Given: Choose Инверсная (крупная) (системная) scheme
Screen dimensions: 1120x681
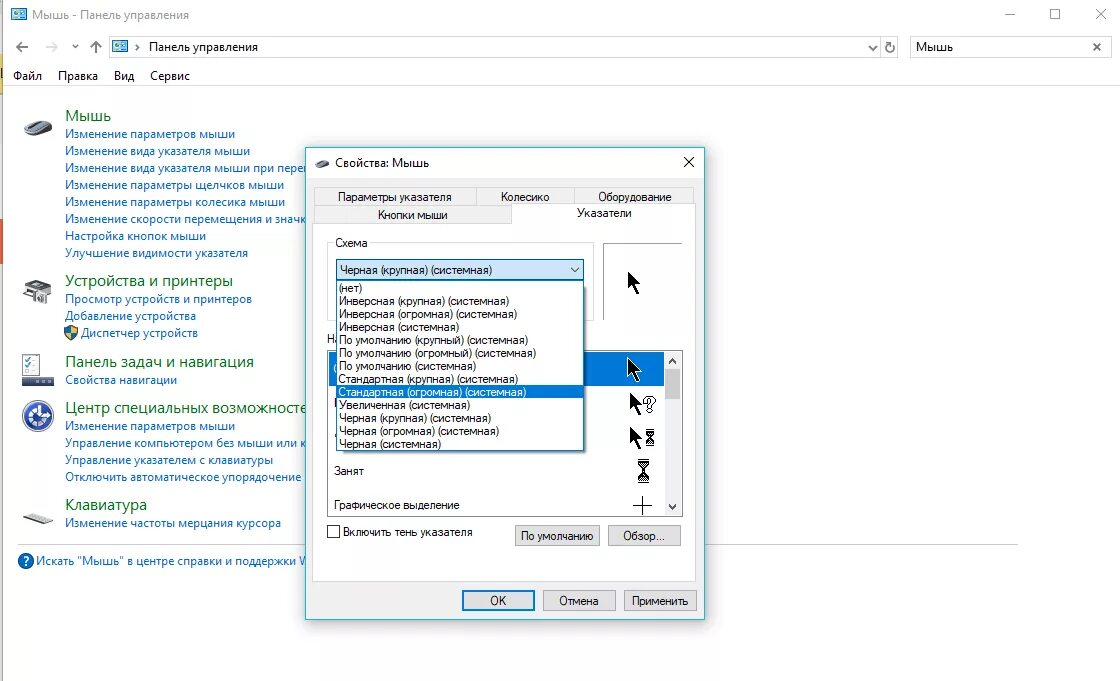Looking at the screenshot, I should point(459,301).
